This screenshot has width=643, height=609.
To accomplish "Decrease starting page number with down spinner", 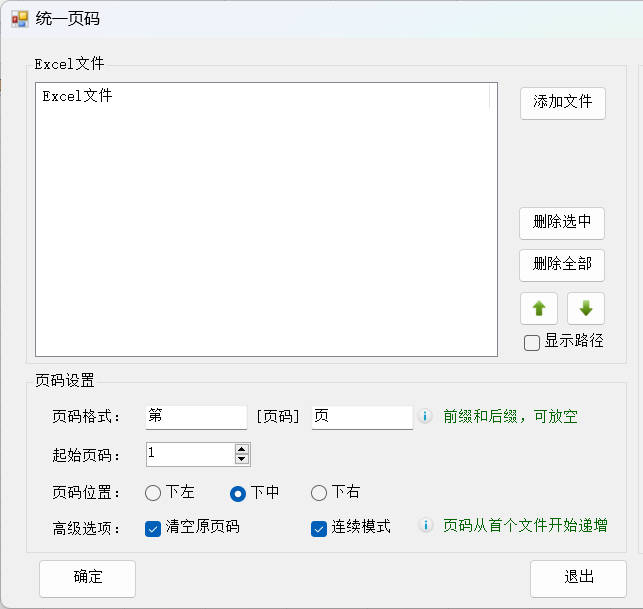I will tap(241, 459).
